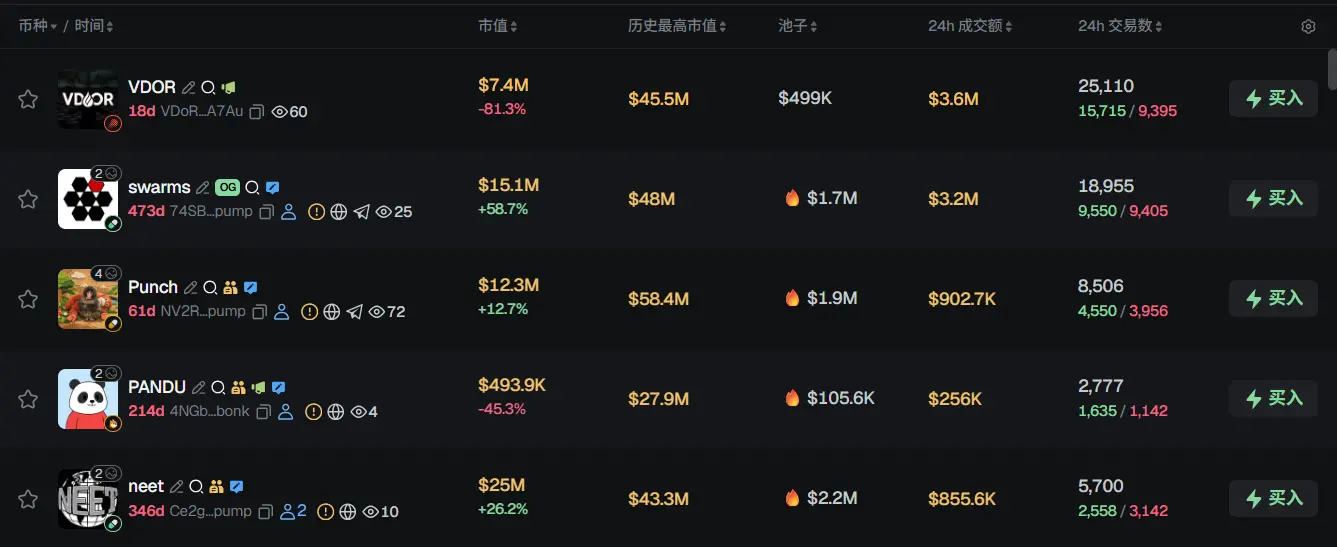Sort by 历史最高市值 column header
This screenshot has width=1337, height=547.
tap(677, 26)
